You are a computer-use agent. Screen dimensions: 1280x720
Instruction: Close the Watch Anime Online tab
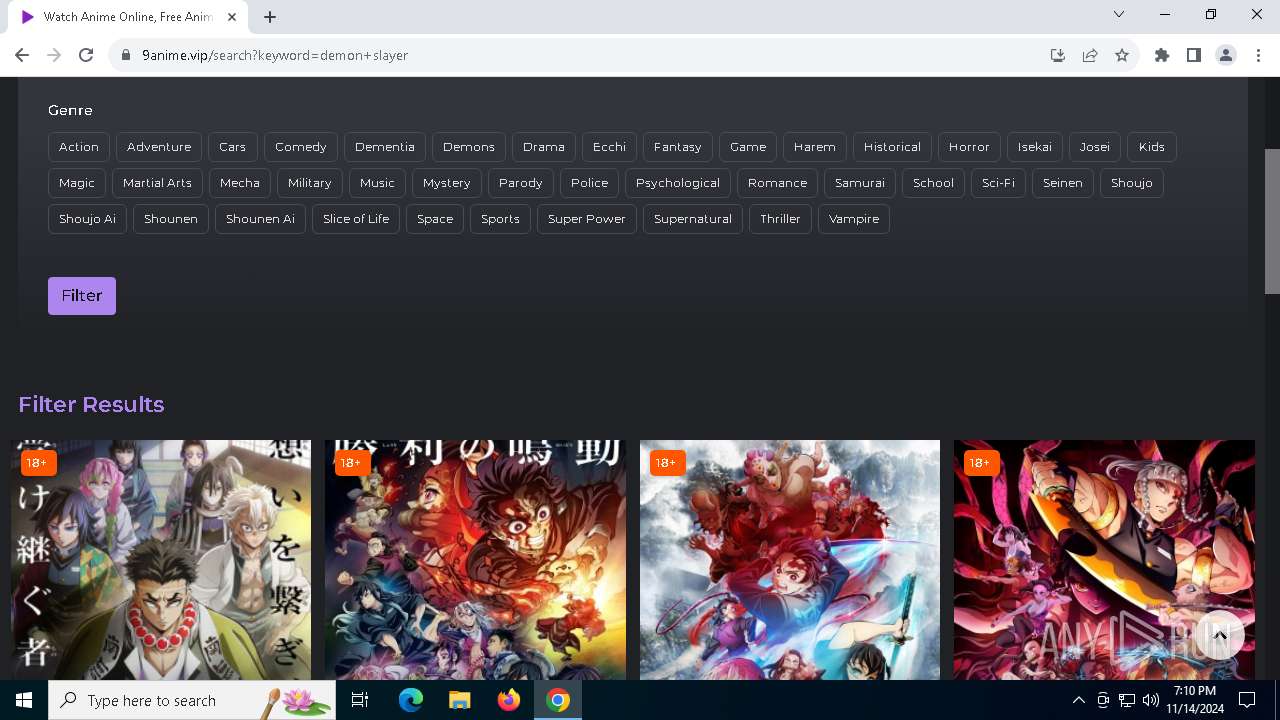tap(233, 17)
